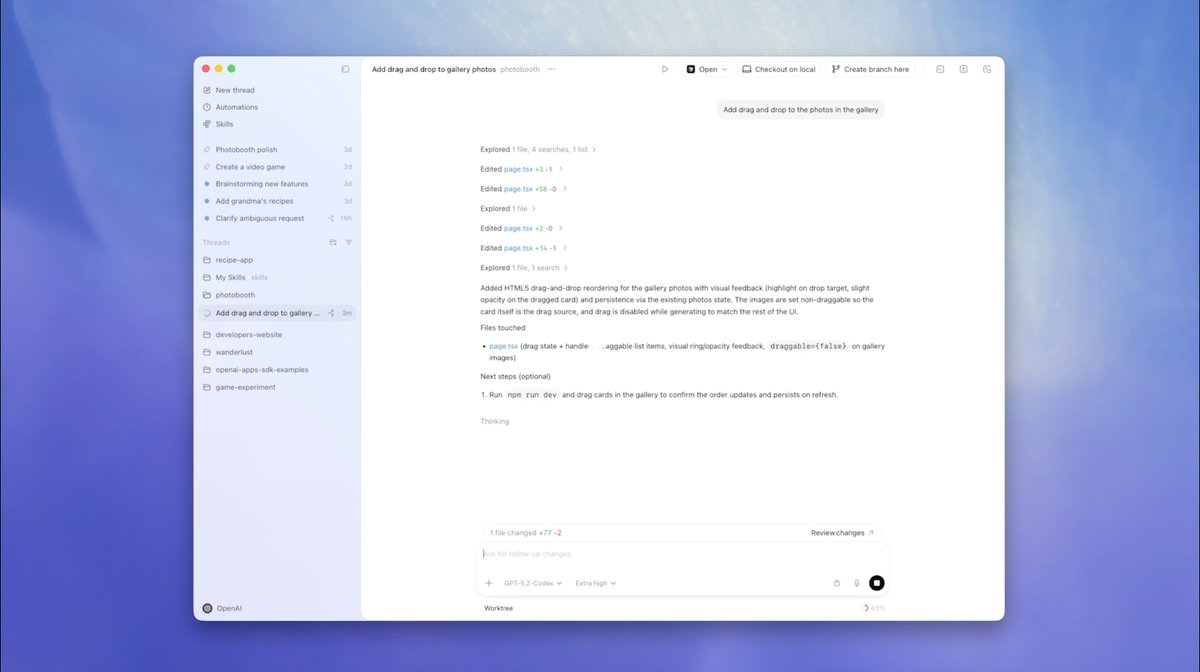Screen dimensions: 1200x672
Task: Click Checkout on local
Action: 778,69
